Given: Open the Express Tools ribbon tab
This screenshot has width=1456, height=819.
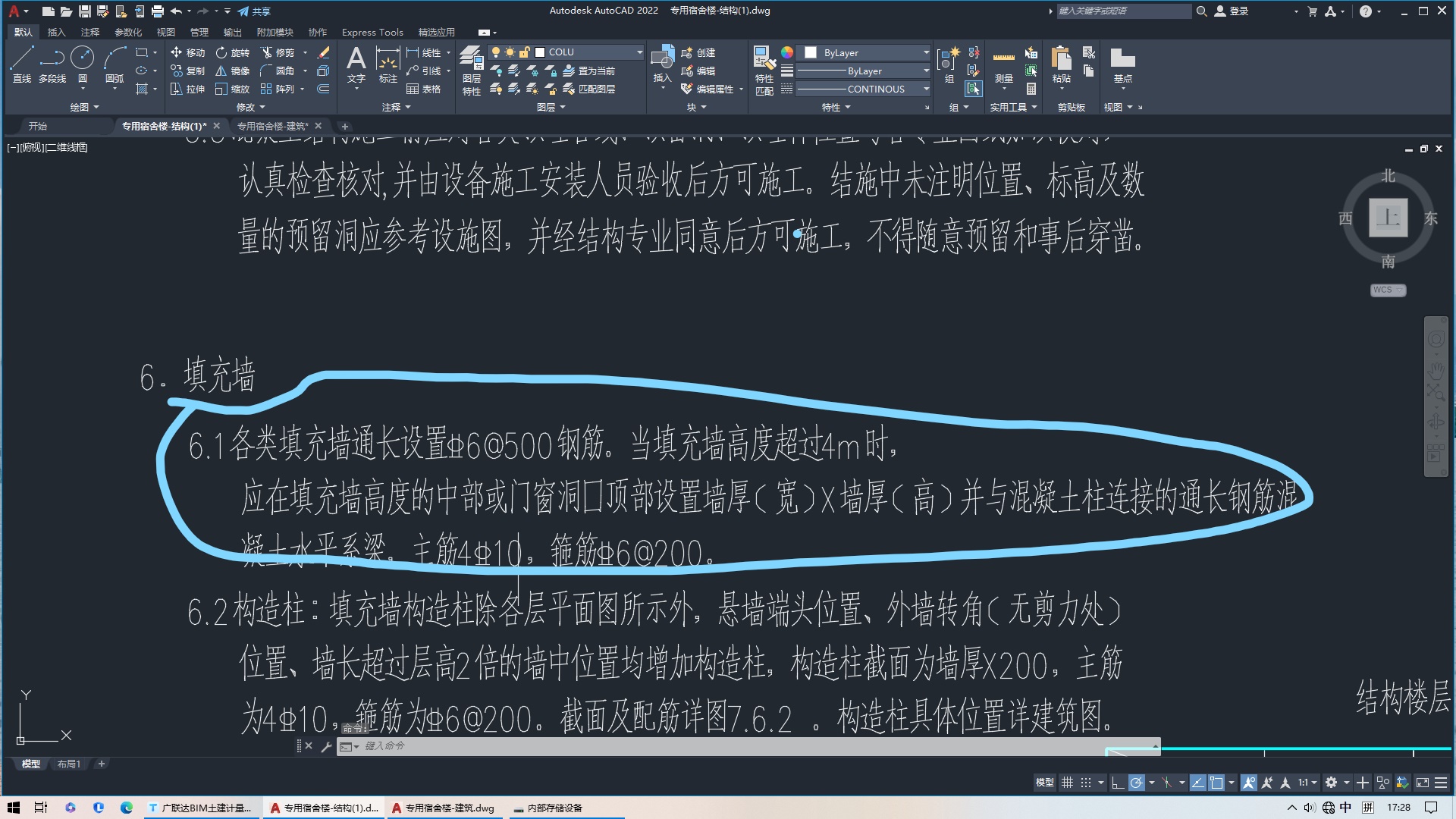Looking at the screenshot, I should click(372, 32).
